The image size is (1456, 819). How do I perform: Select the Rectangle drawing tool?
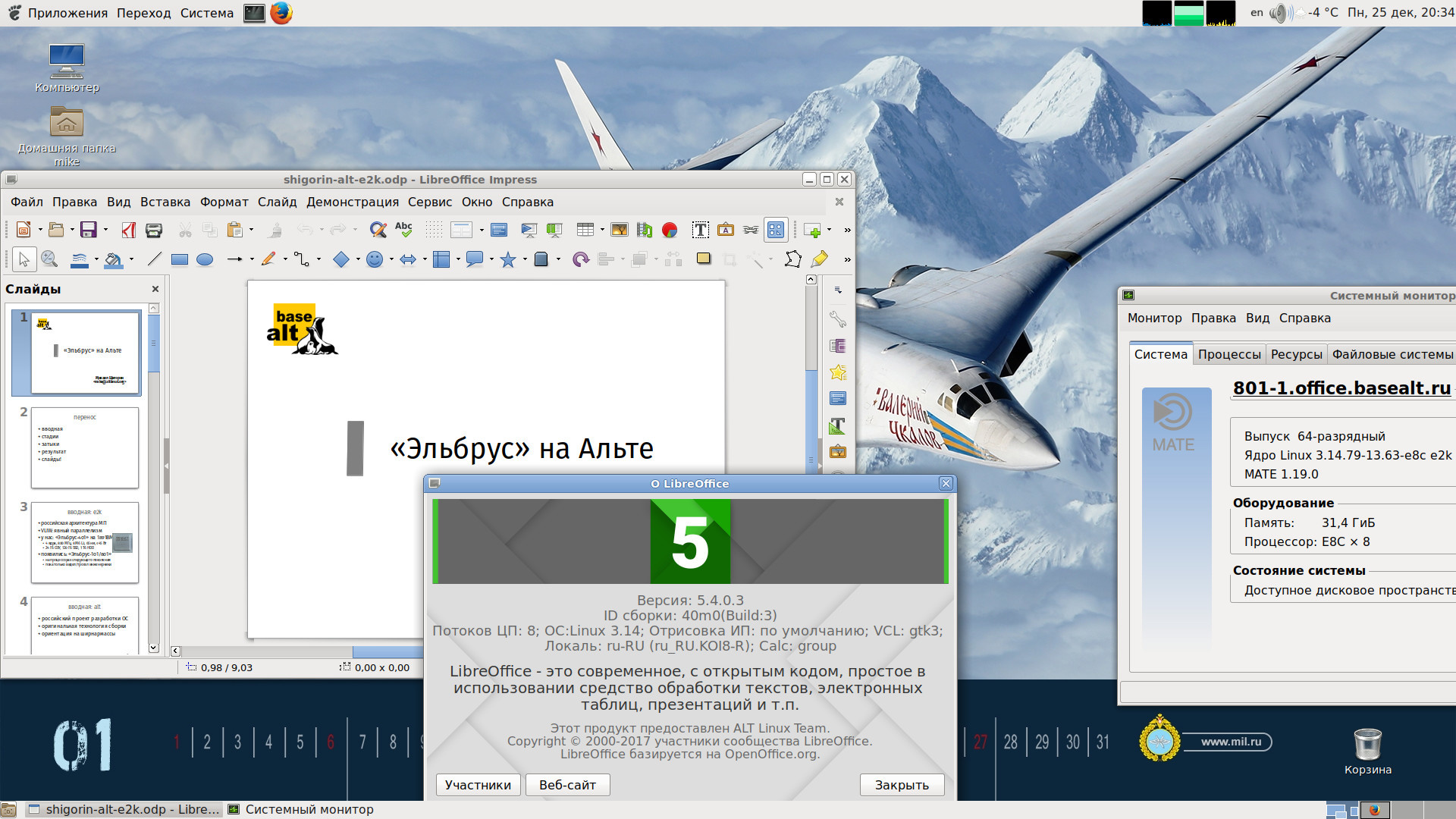180,259
